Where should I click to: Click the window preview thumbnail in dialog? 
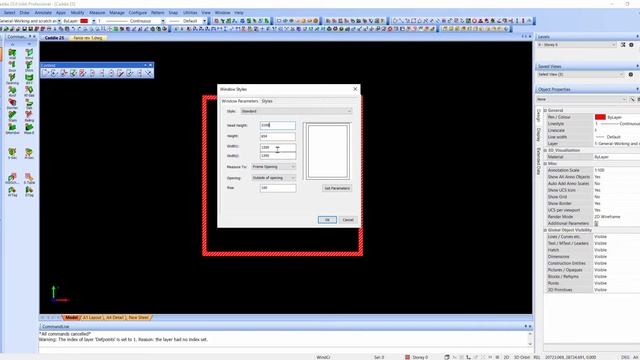327,151
